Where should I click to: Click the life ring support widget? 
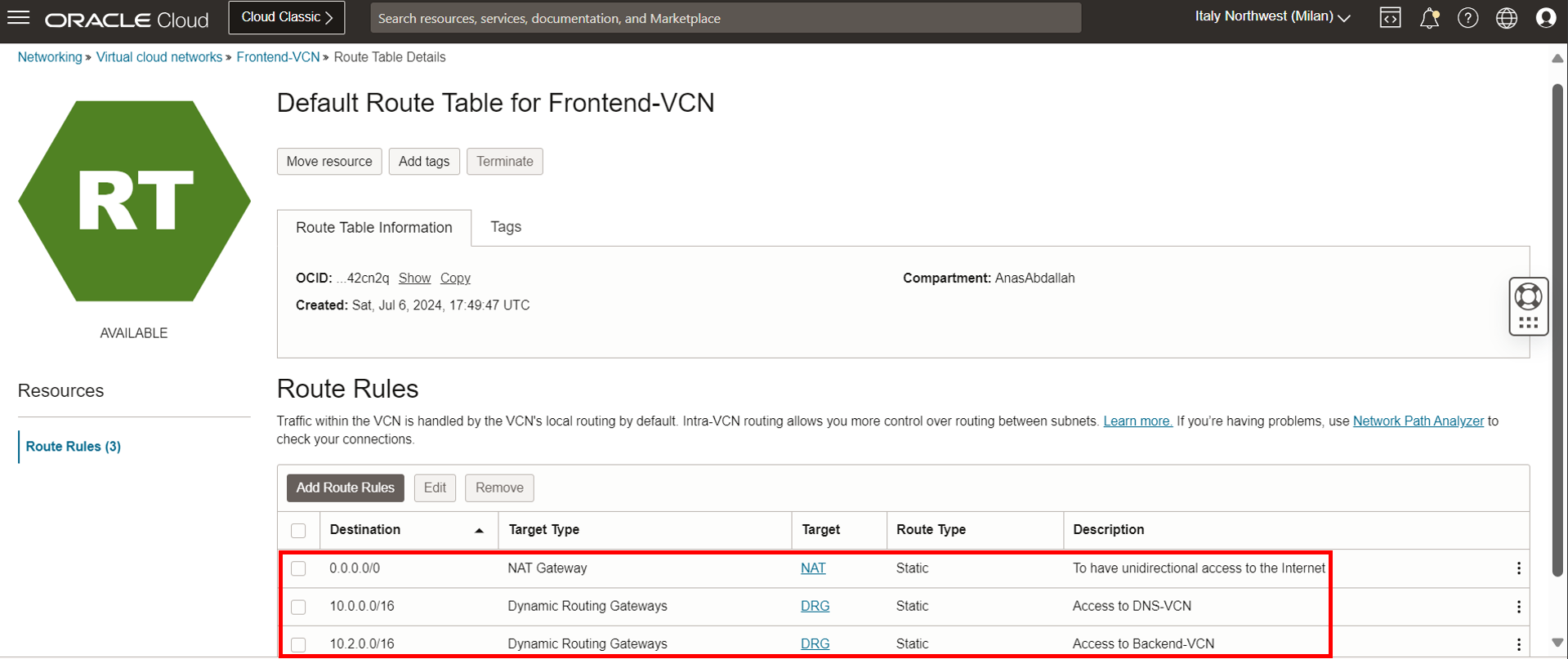[x=1528, y=296]
